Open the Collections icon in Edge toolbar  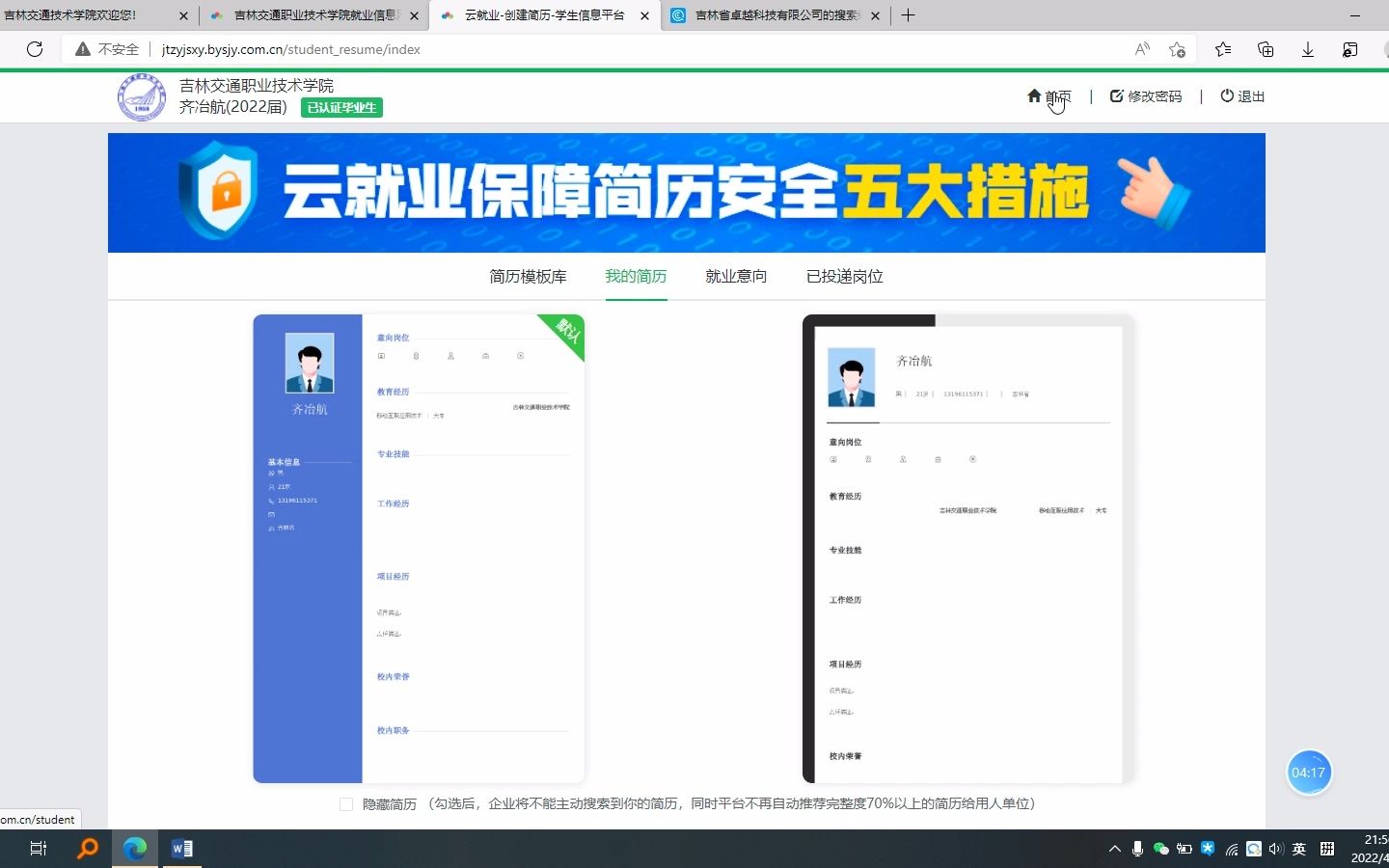pyautogui.click(x=1266, y=49)
